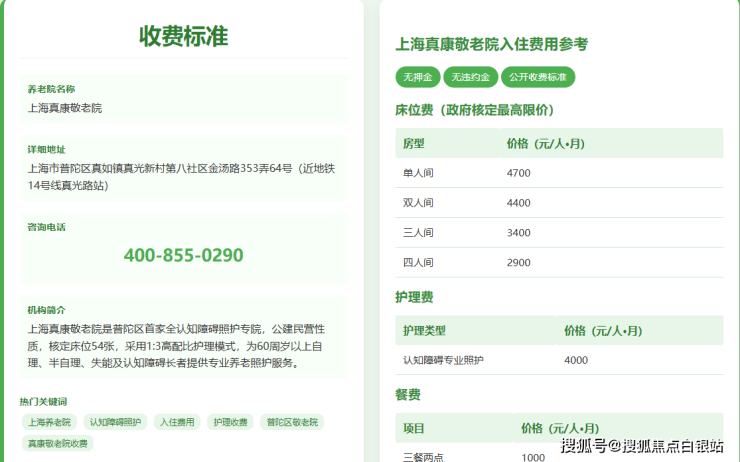This screenshot has width=740, height=462.
Task: Click the price 3400 for 三人间
Action: [519, 233]
